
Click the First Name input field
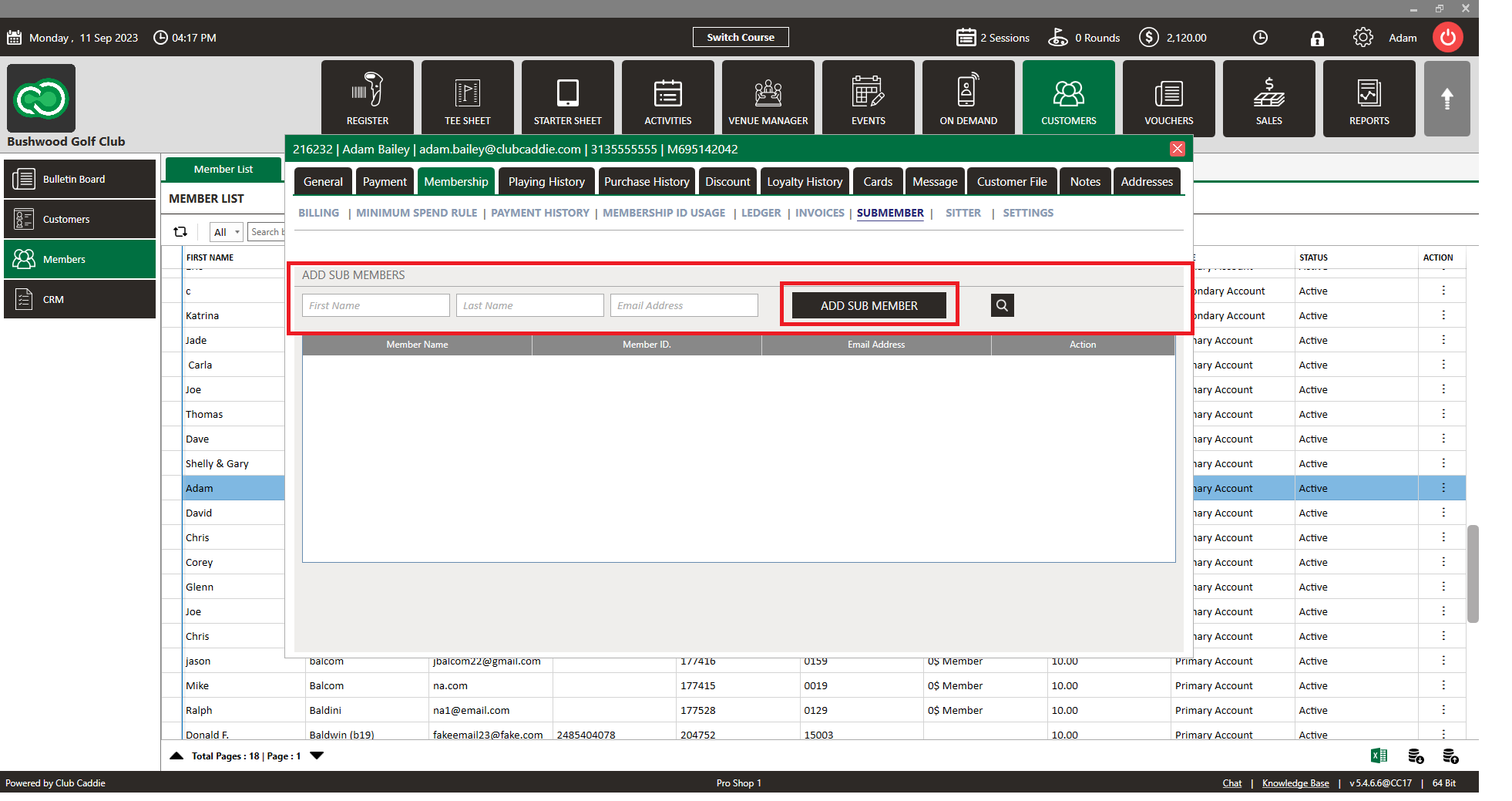click(x=376, y=305)
